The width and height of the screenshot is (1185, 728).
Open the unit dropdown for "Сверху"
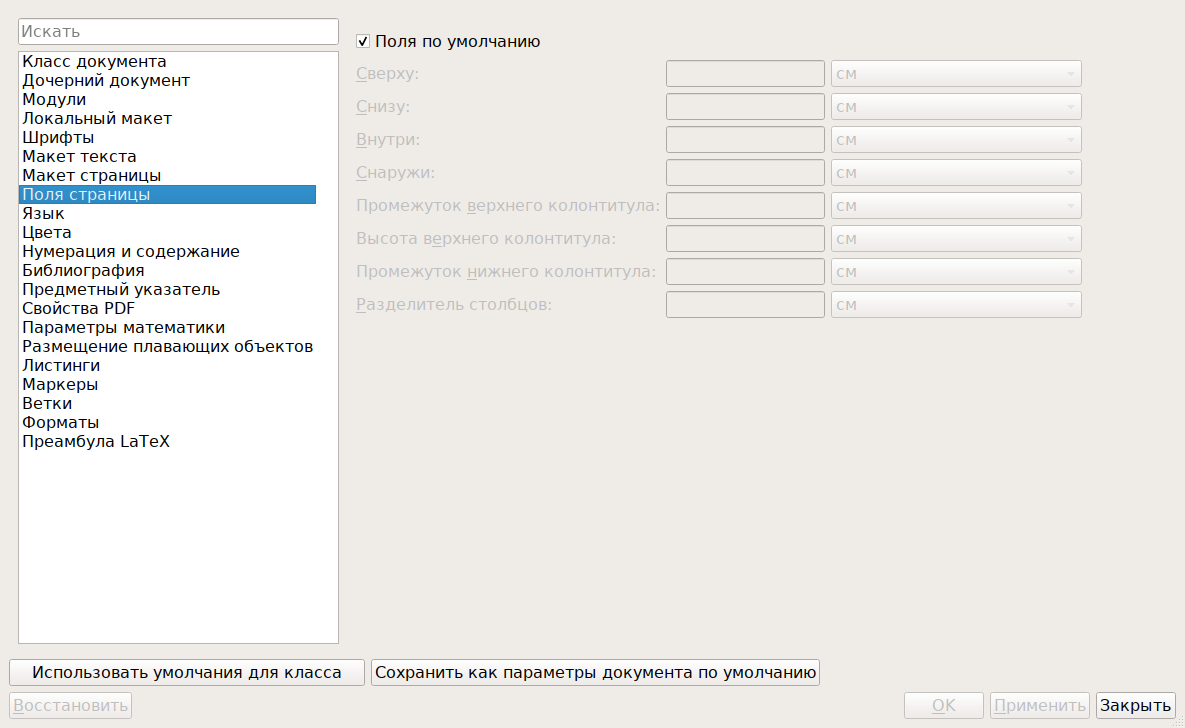[956, 74]
